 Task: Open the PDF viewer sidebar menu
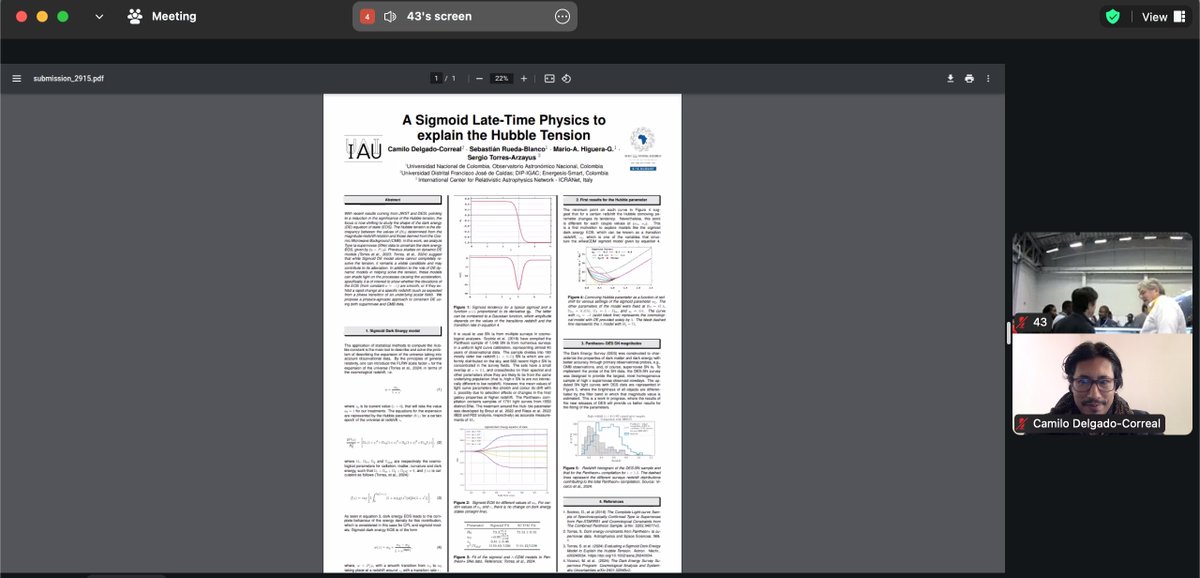pos(16,78)
